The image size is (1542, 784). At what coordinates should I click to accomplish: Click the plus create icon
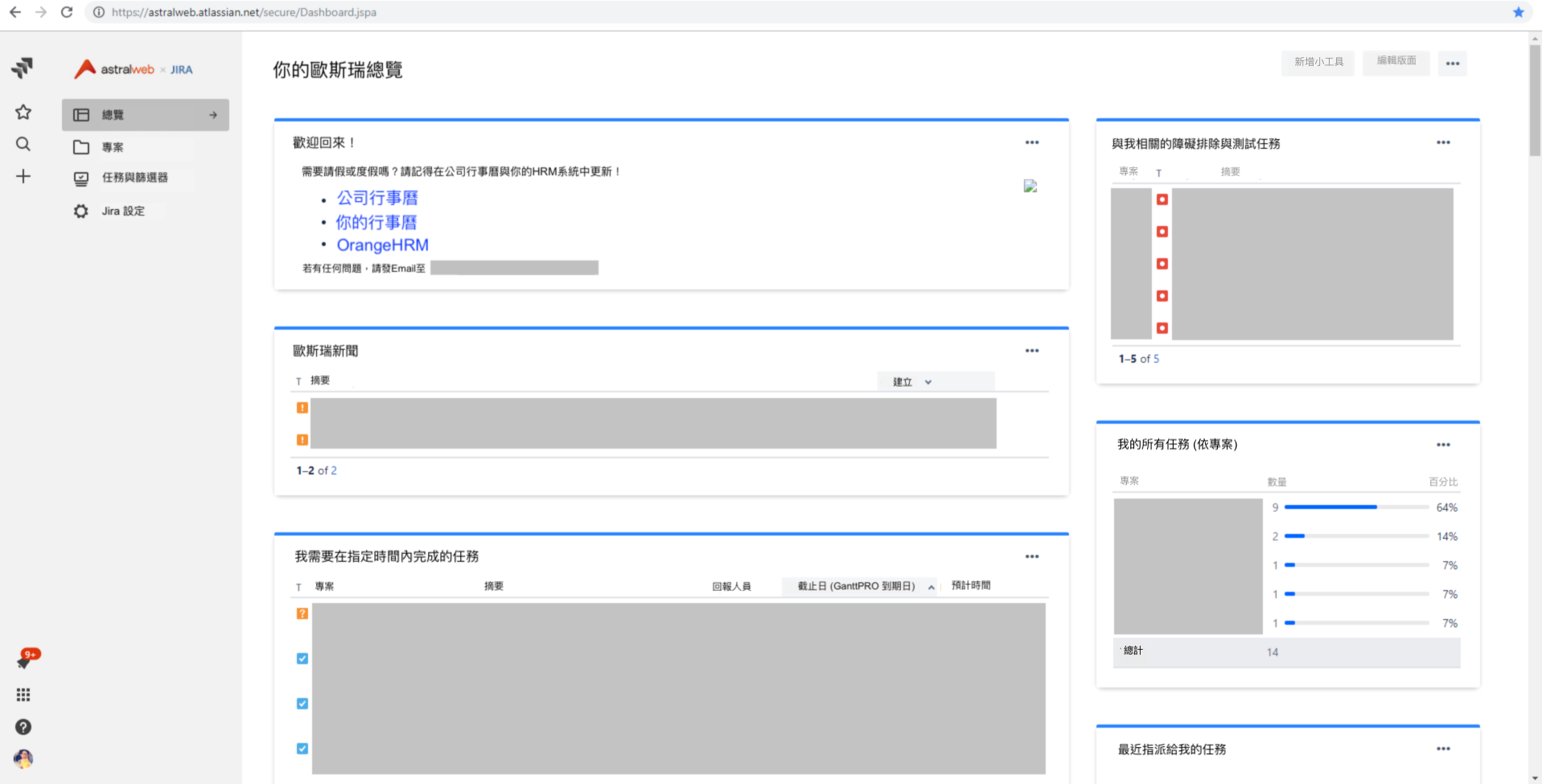click(23, 176)
